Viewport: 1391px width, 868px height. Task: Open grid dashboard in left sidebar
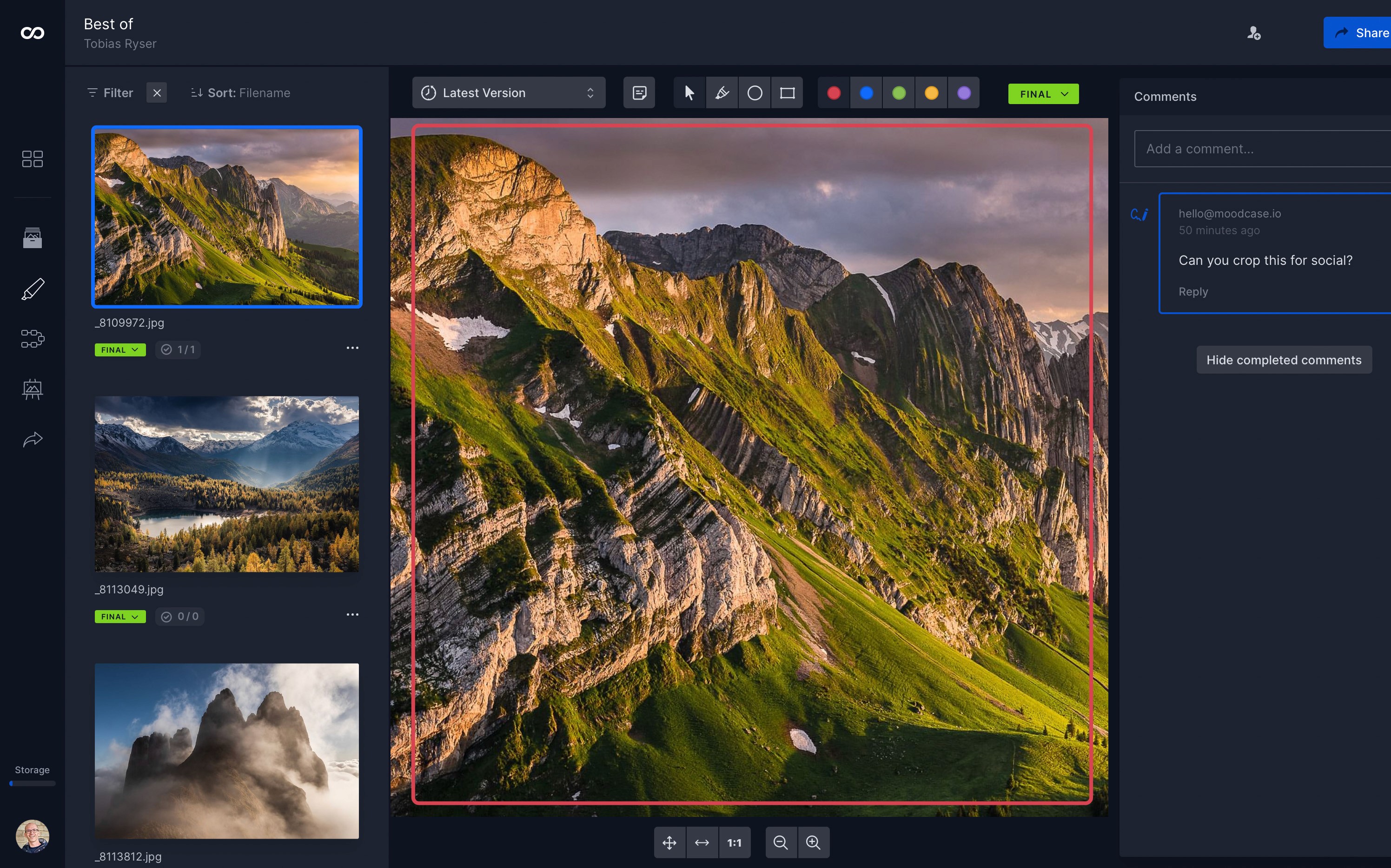[x=32, y=159]
